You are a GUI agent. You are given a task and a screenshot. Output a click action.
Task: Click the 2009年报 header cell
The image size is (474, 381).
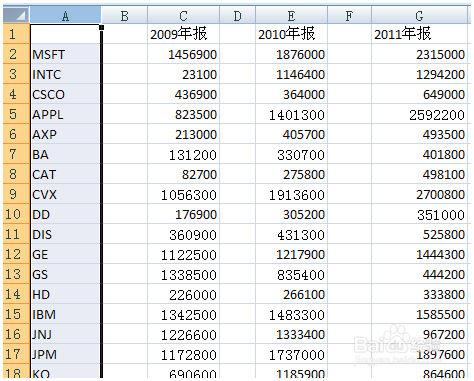point(183,34)
